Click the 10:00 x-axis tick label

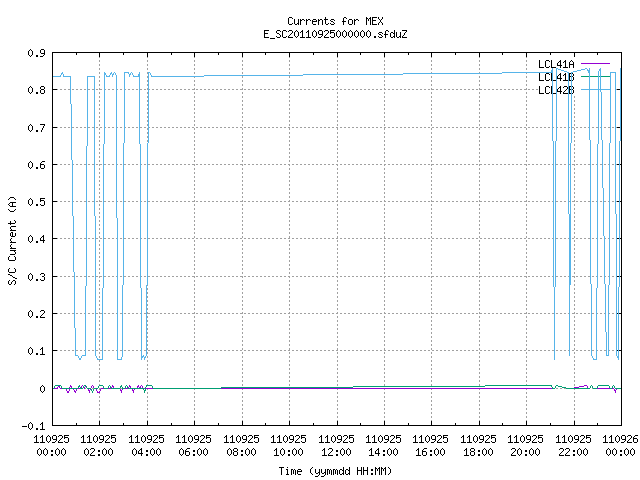(288, 446)
